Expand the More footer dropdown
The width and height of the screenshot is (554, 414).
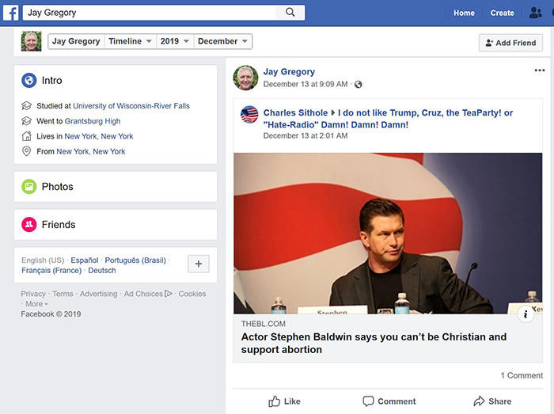[x=36, y=304]
